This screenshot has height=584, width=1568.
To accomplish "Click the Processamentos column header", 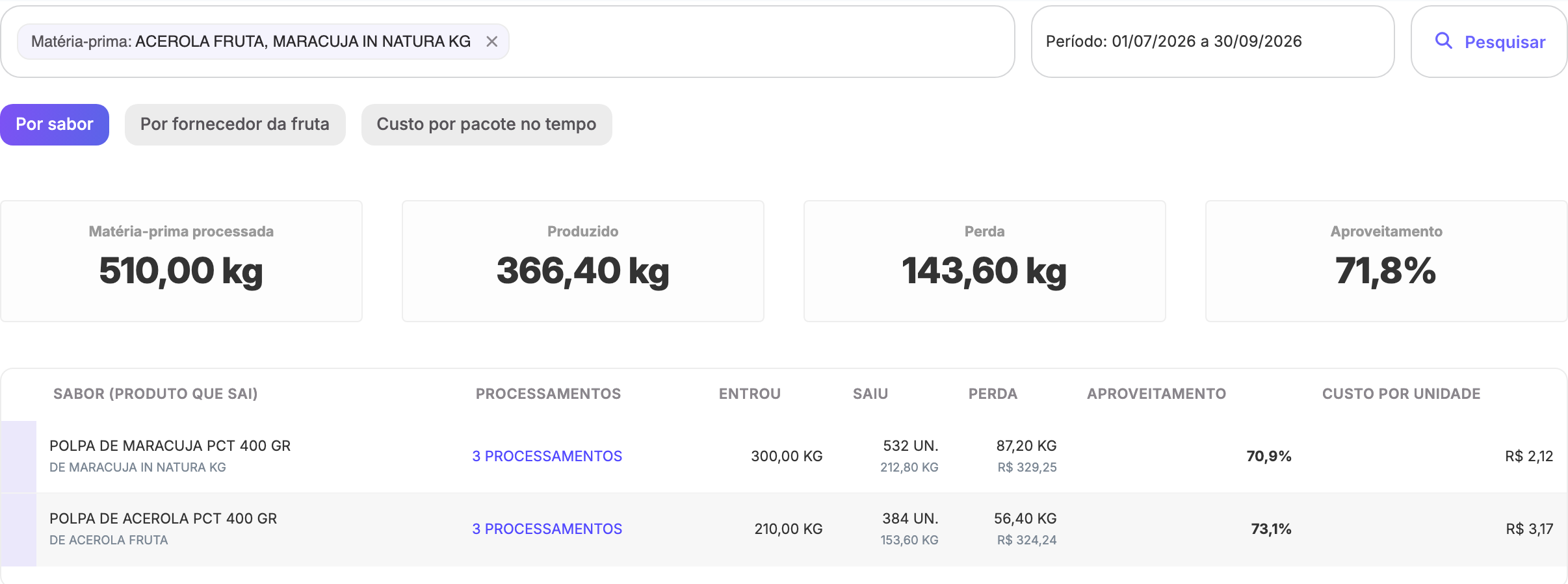I will 548,394.
